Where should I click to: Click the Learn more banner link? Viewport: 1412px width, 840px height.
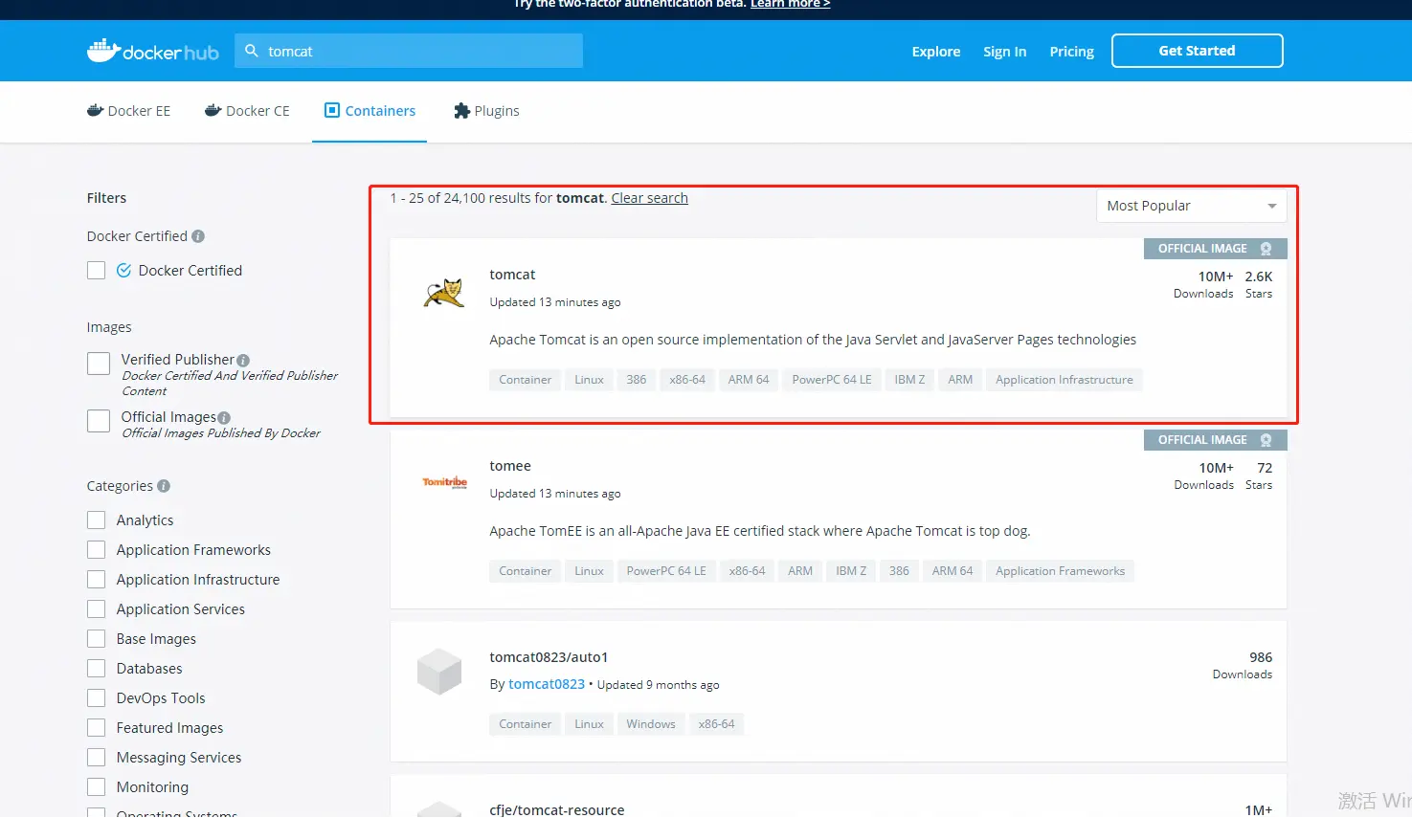[790, 5]
